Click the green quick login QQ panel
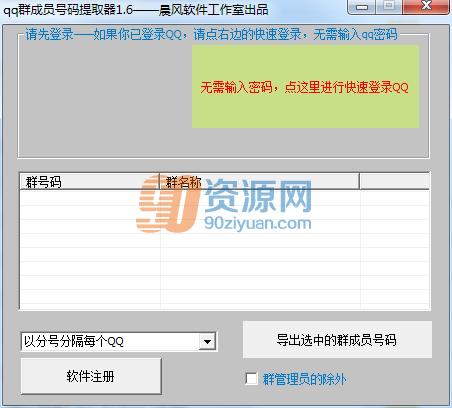 click(305, 86)
